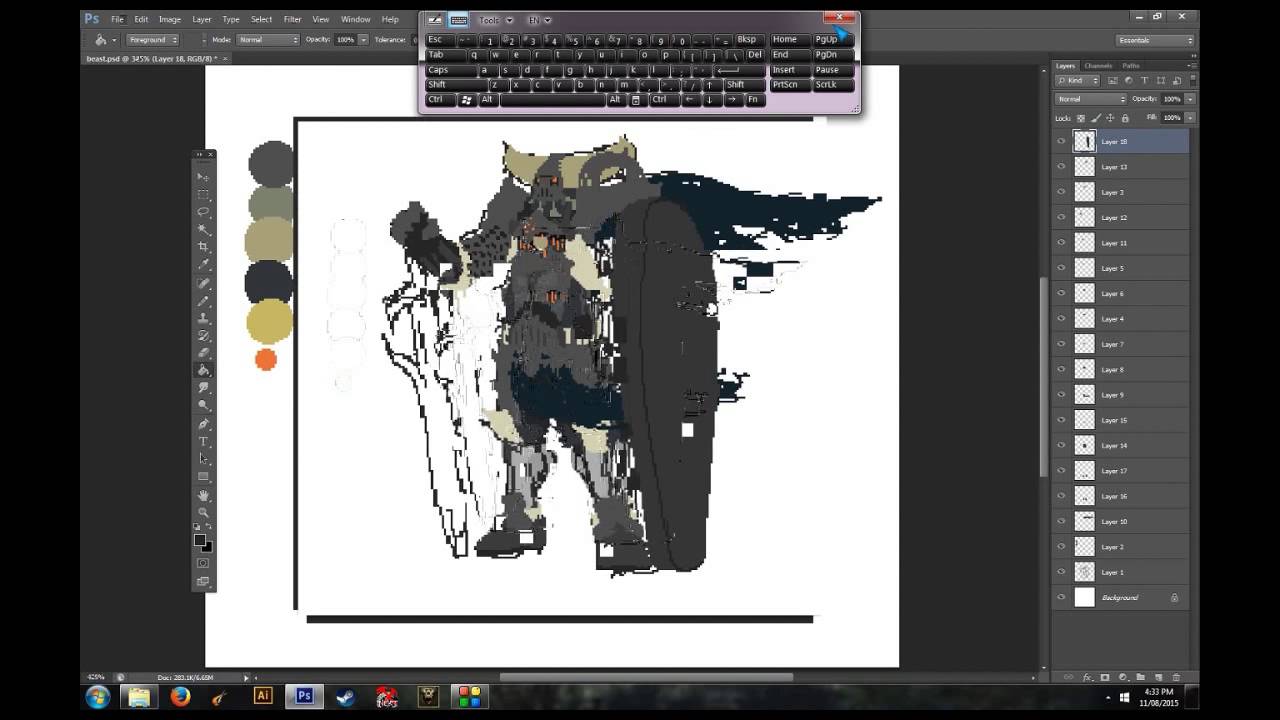Select the Dodge tool

coord(203,405)
